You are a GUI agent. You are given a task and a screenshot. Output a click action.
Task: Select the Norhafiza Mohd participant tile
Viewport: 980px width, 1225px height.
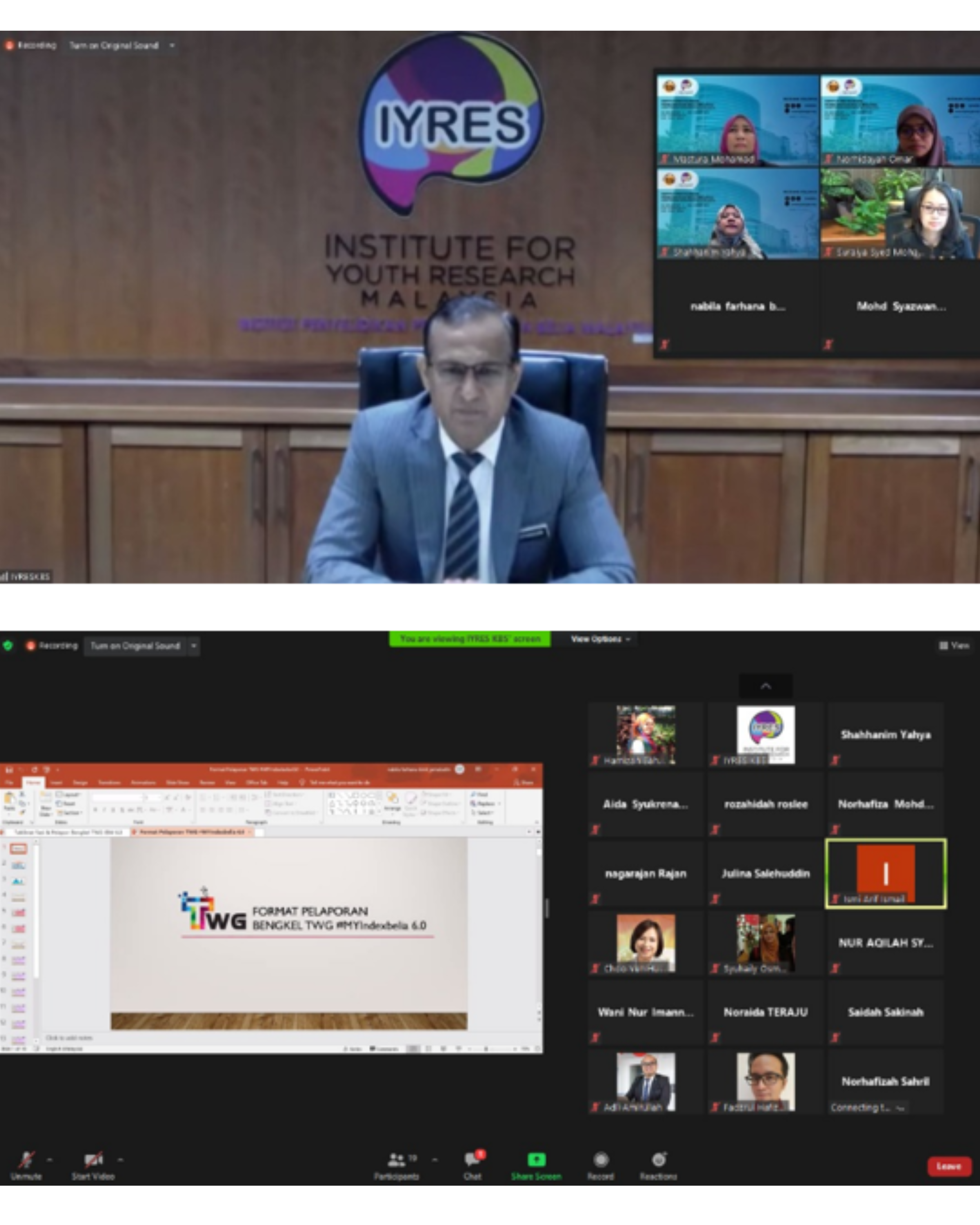coord(885,804)
